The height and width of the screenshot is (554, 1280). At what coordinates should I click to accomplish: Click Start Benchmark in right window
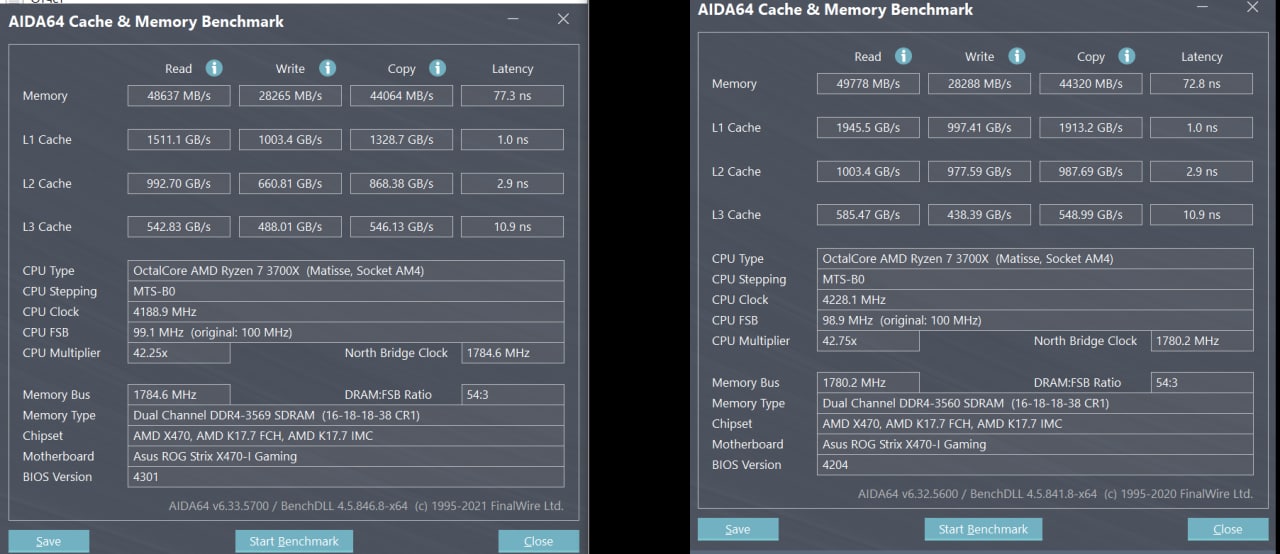983,529
